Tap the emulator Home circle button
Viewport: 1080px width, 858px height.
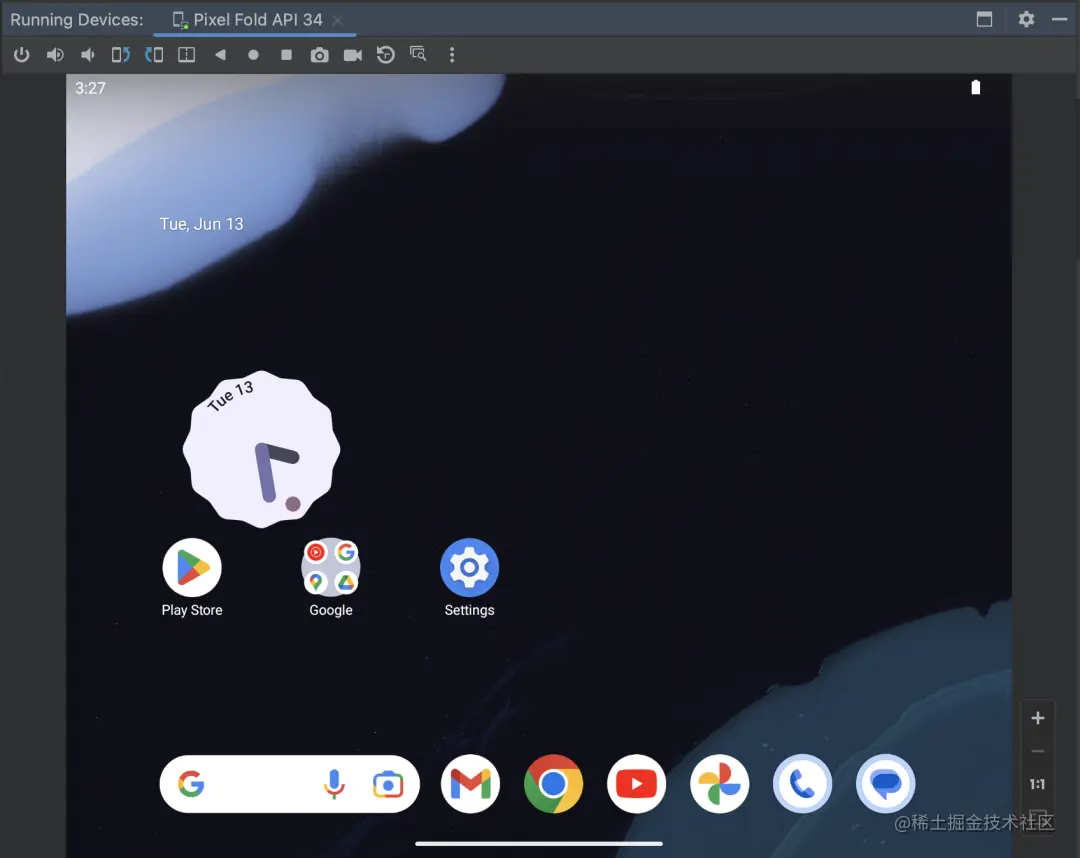click(x=253, y=54)
